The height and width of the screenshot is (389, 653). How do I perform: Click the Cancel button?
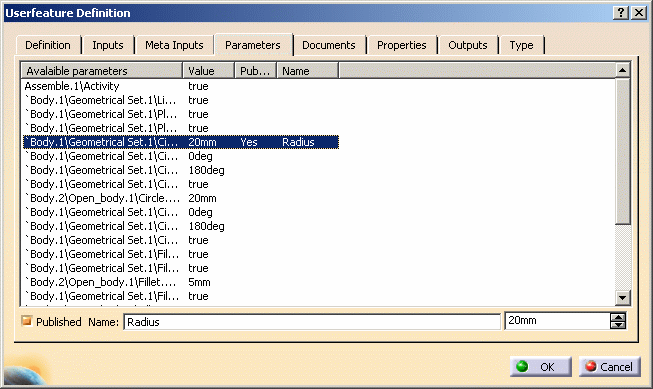point(610,367)
